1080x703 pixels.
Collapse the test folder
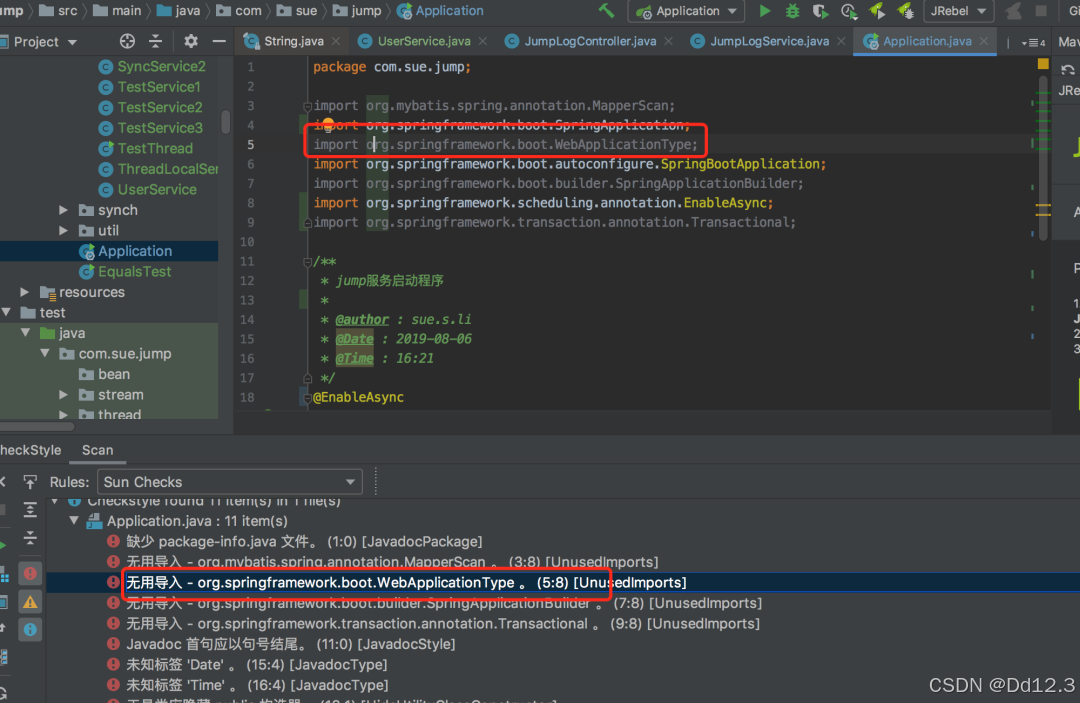coord(7,313)
